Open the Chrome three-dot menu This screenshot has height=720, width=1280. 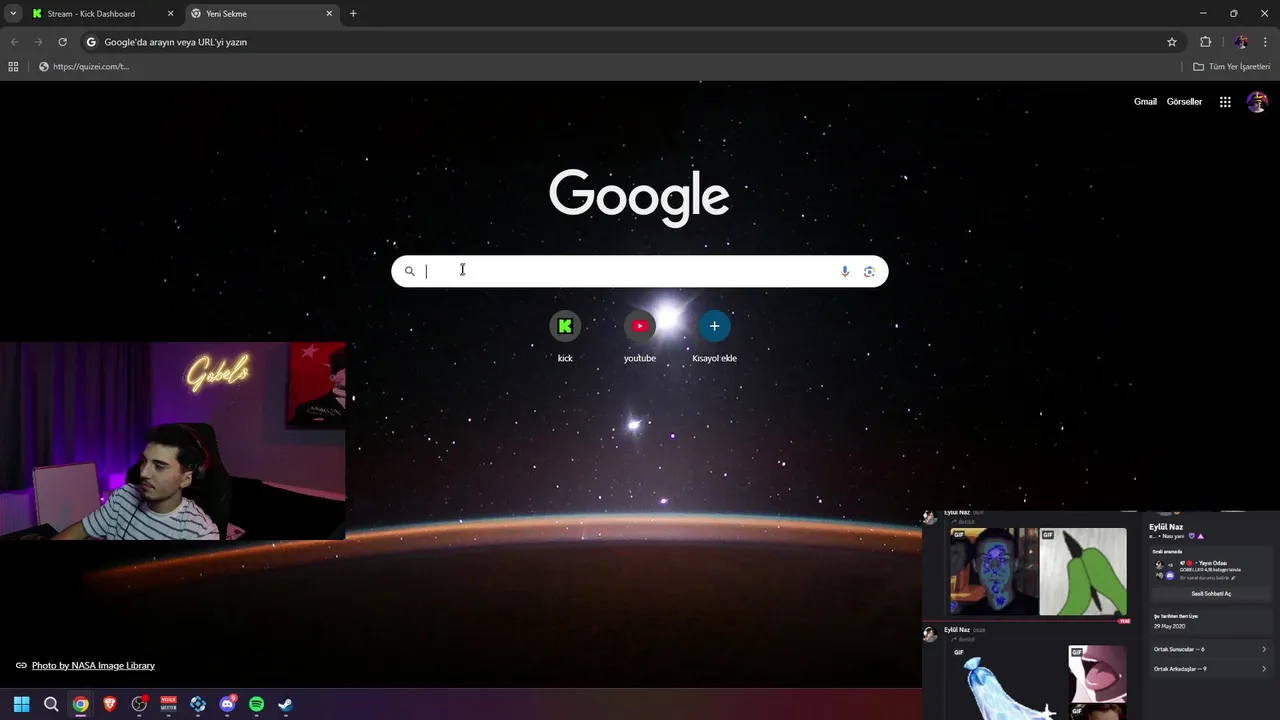click(x=1266, y=42)
